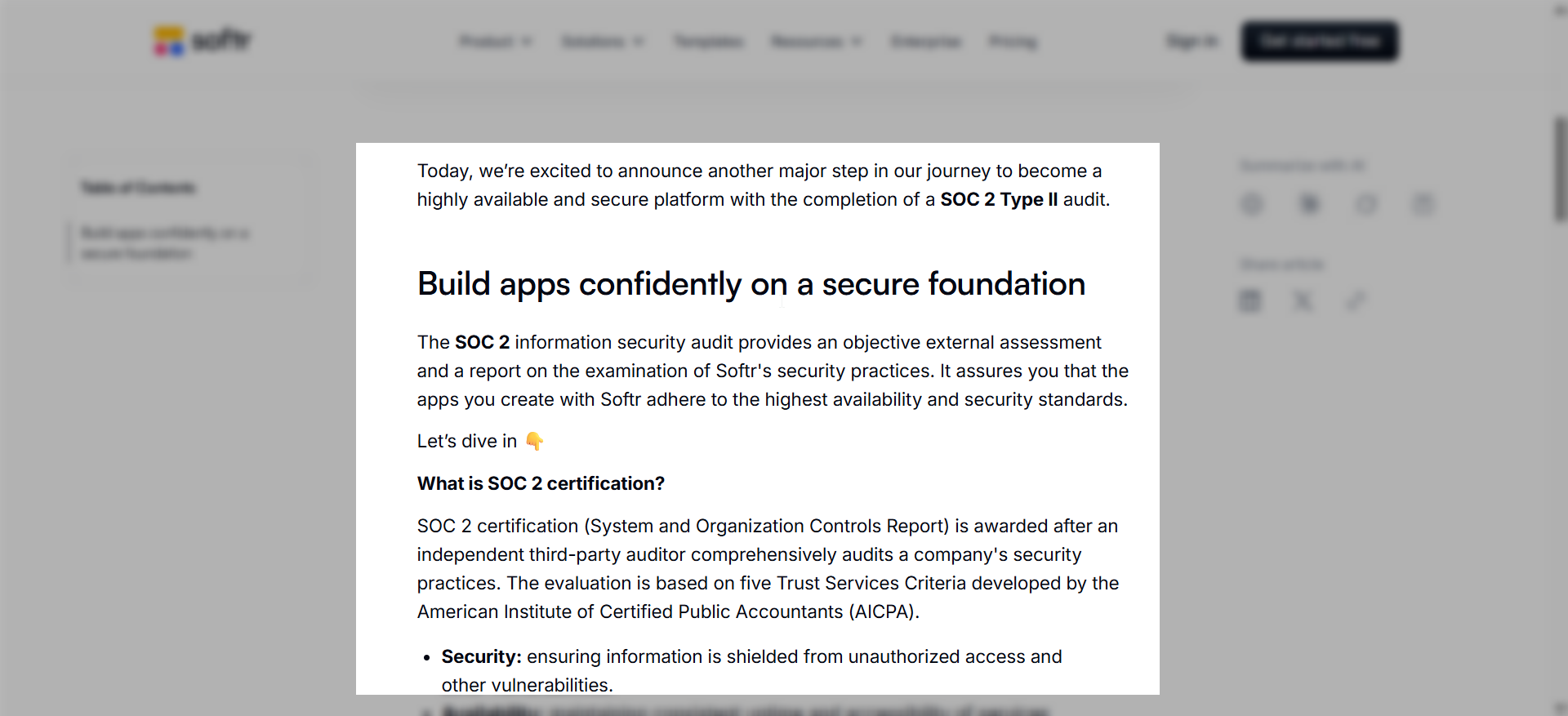
Task: Open the Enterprise page
Action: click(x=926, y=42)
